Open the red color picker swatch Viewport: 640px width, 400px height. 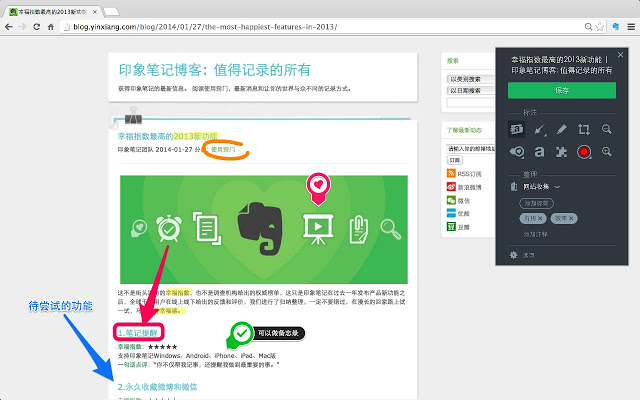click(584, 152)
